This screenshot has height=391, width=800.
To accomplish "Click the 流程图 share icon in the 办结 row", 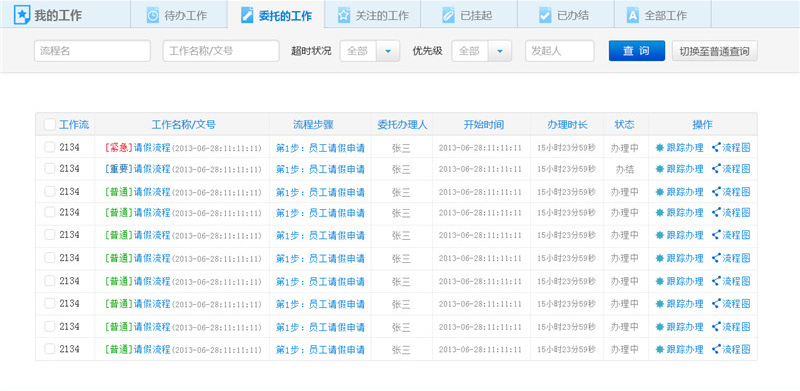I will pyautogui.click(x=716, y=168).
